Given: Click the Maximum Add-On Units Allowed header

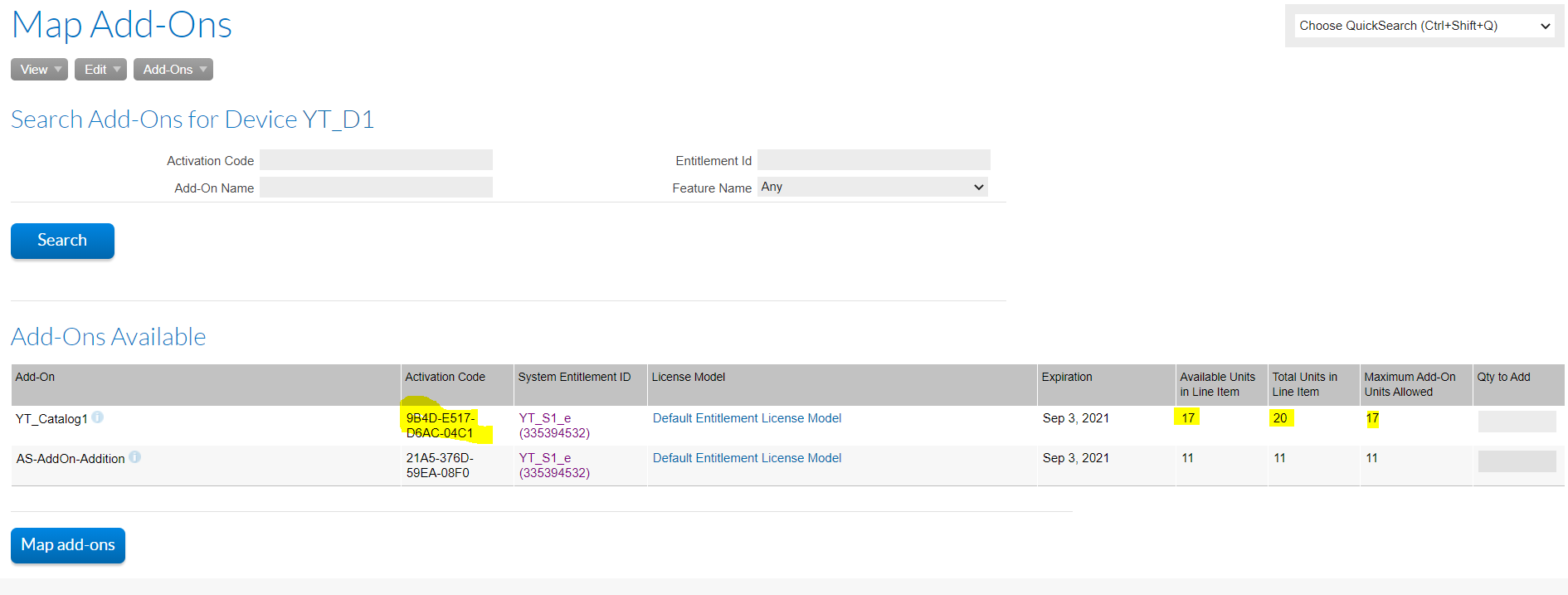Looking at the screenshot, I should (1416, 385).
